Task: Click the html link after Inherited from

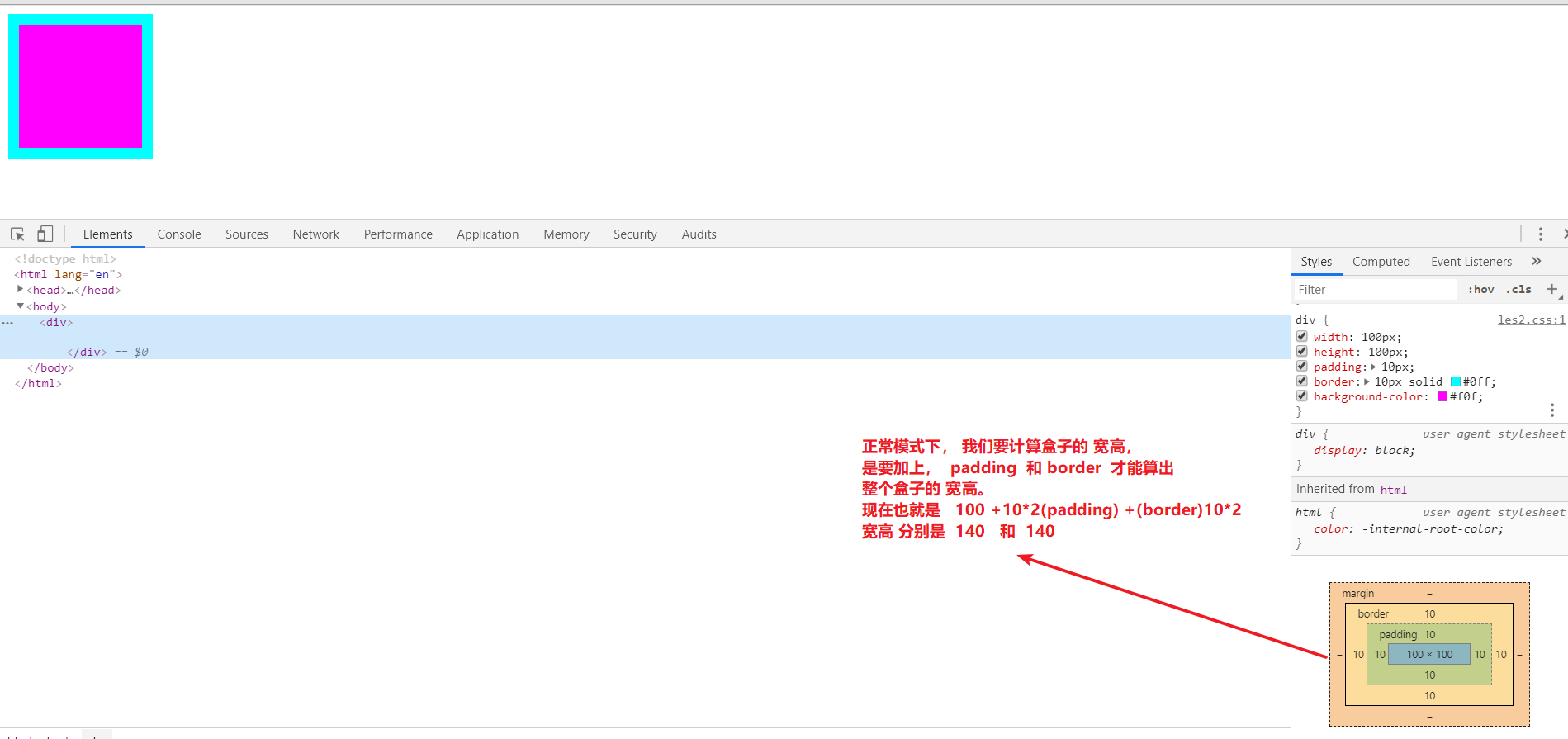Action: tap(1393, 490)
